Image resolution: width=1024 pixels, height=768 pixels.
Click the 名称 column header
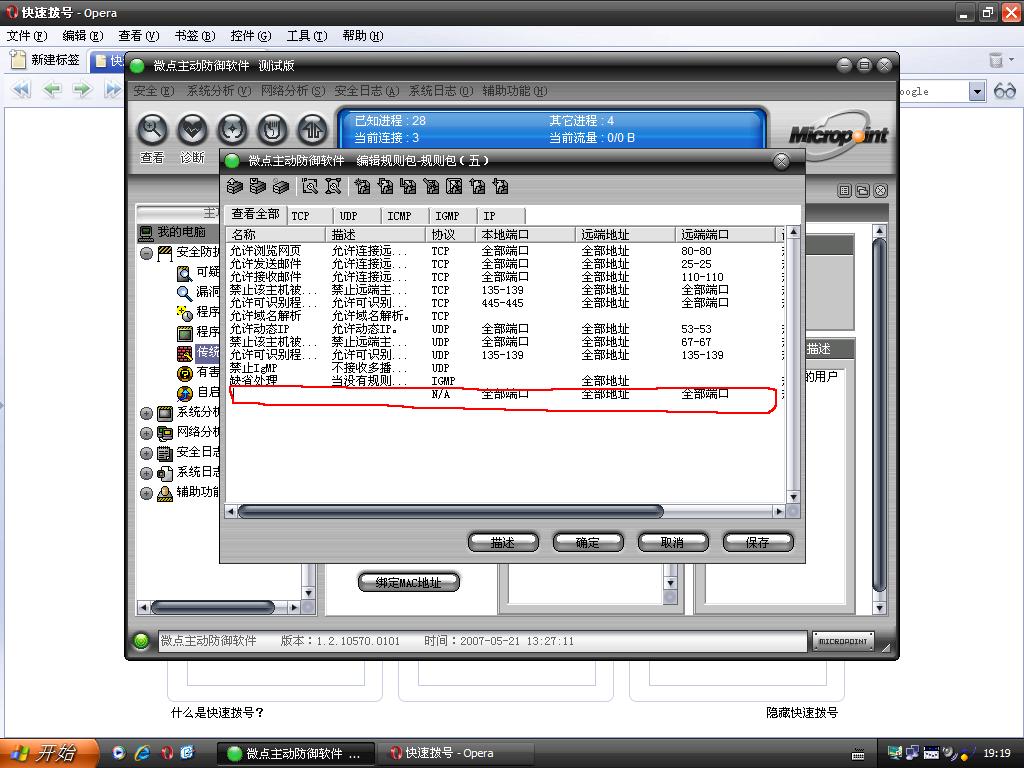275,234
